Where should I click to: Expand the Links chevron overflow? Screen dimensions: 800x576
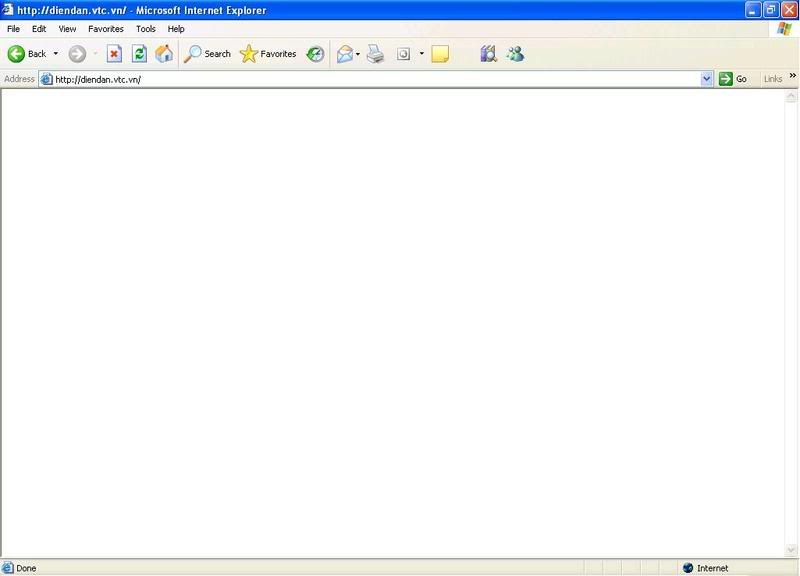(792, 76)
